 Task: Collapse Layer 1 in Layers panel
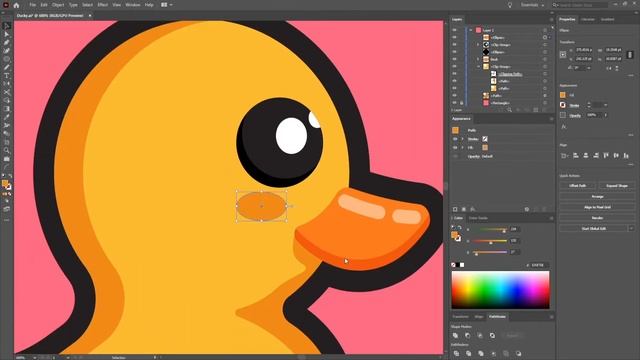tap(471, 30)
